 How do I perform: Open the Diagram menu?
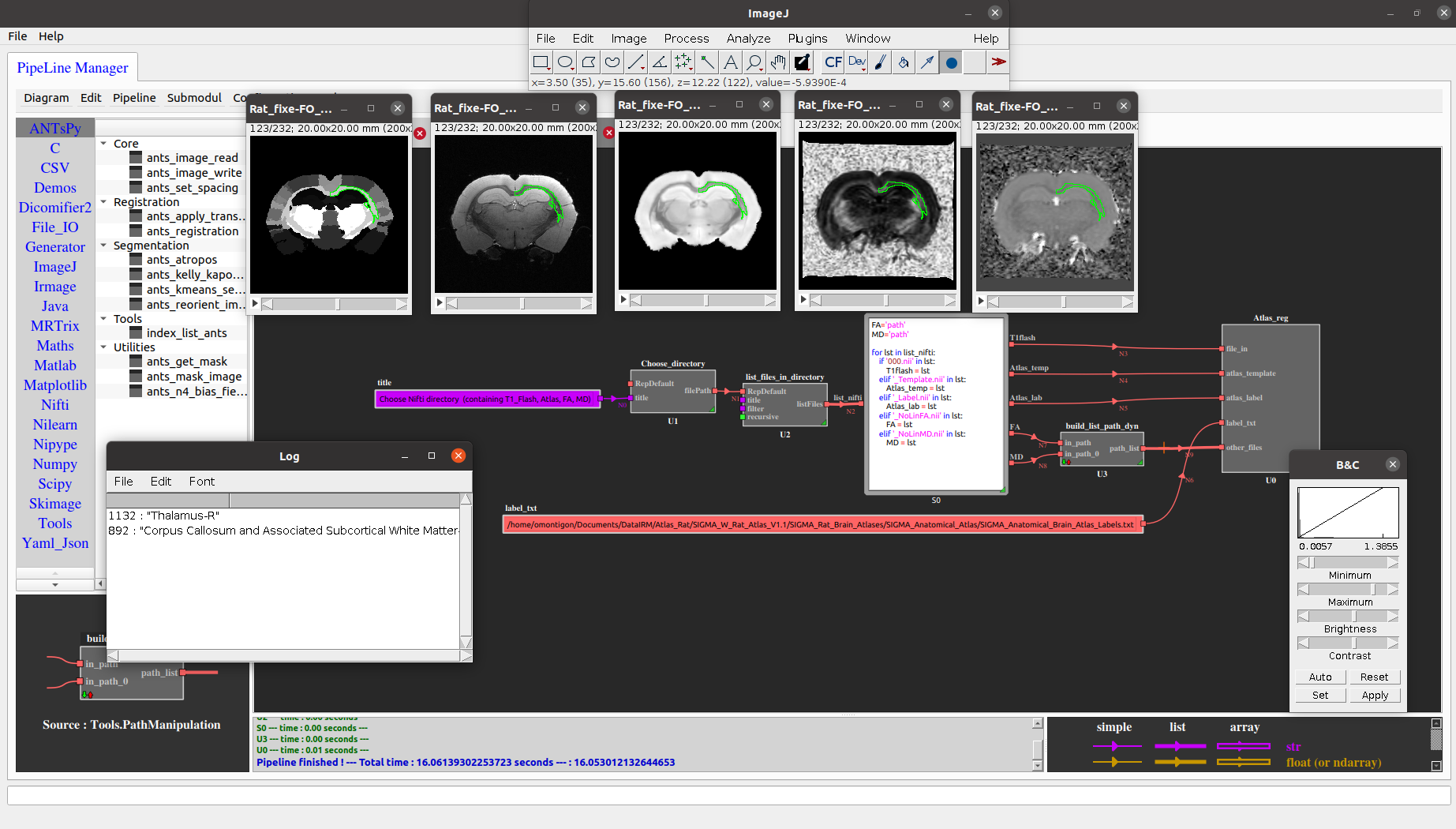coord(47,98)
